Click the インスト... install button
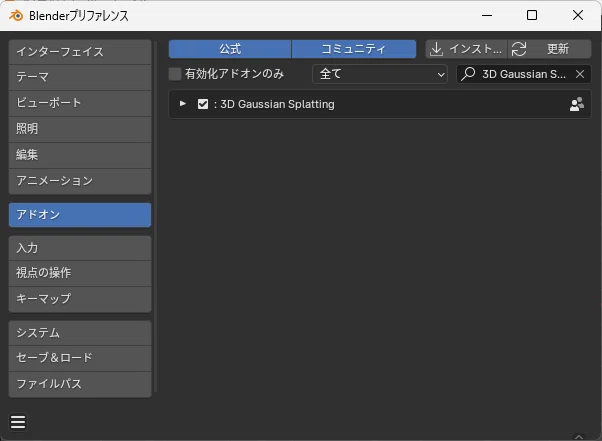This screenshot has width=602, height=441. point(466,49)
